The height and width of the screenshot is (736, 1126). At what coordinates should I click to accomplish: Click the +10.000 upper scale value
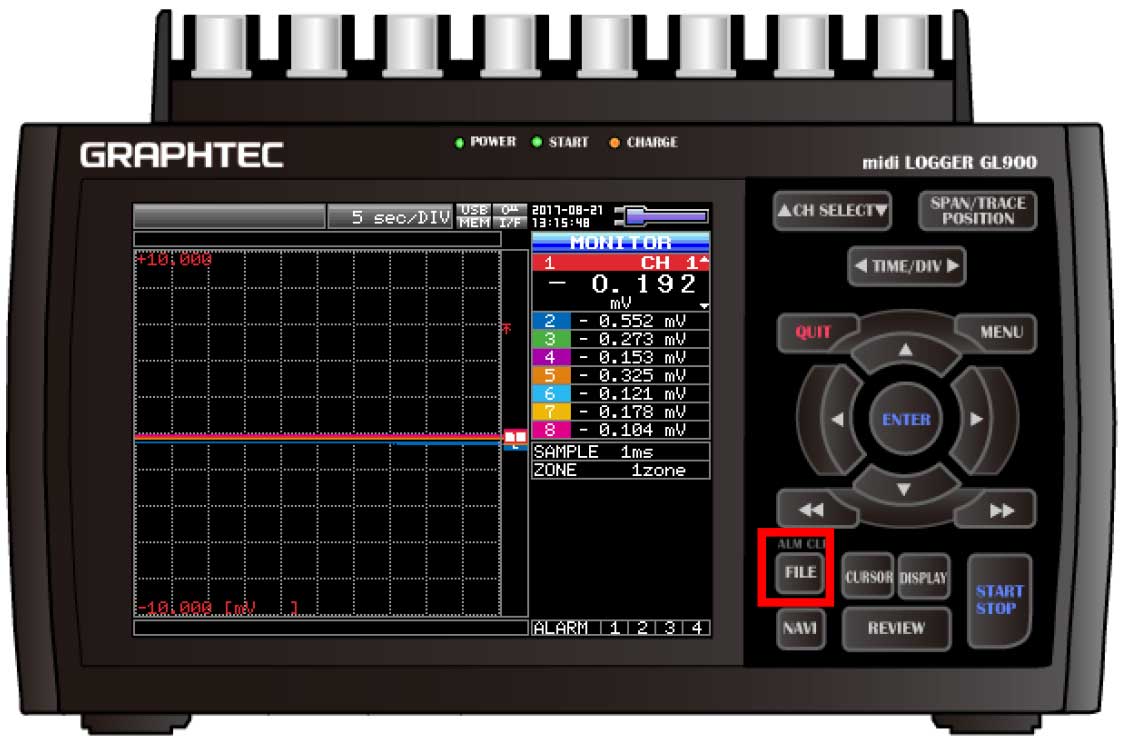(174, 259)
